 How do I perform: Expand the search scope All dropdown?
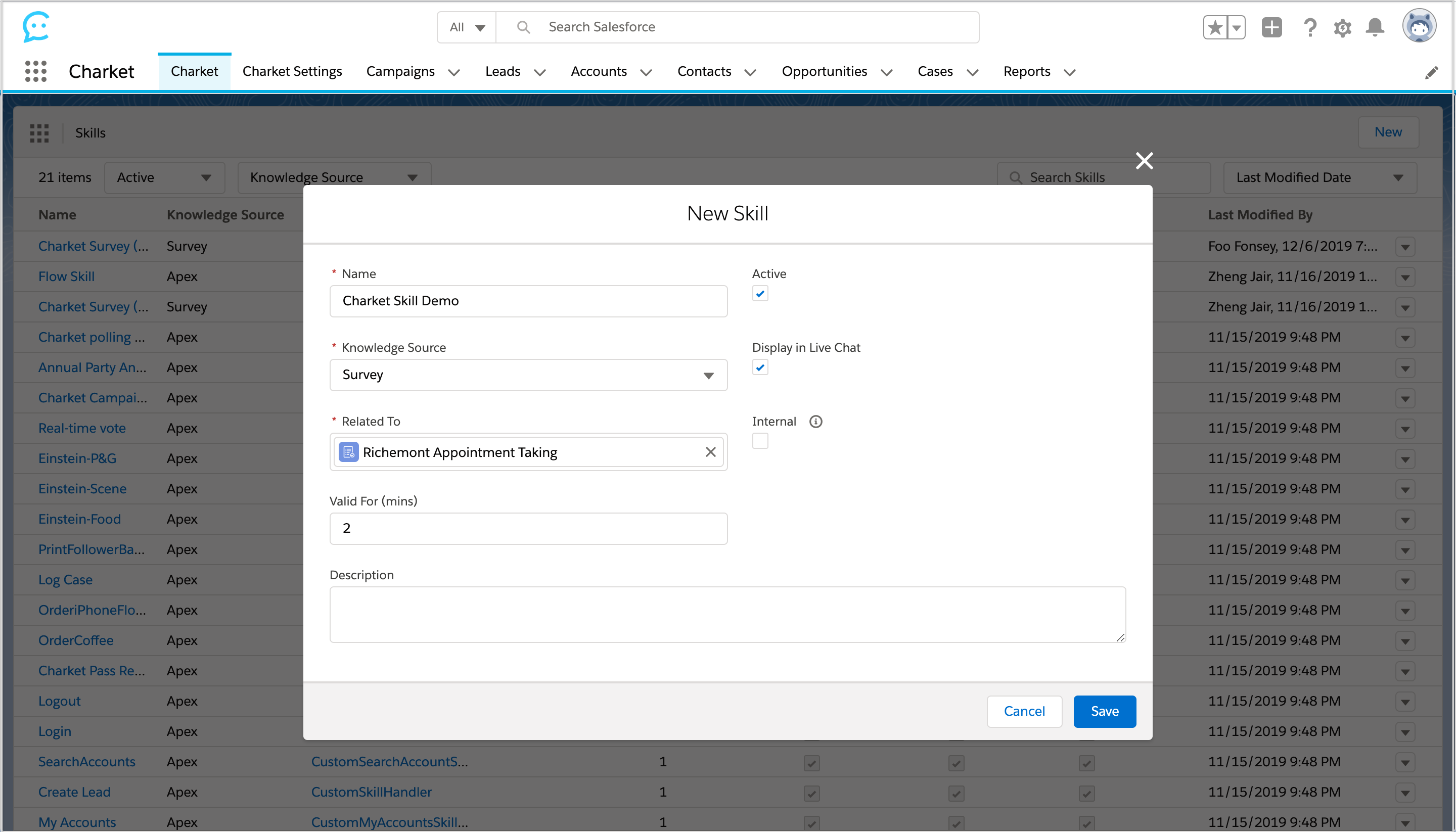click(467, 27)
